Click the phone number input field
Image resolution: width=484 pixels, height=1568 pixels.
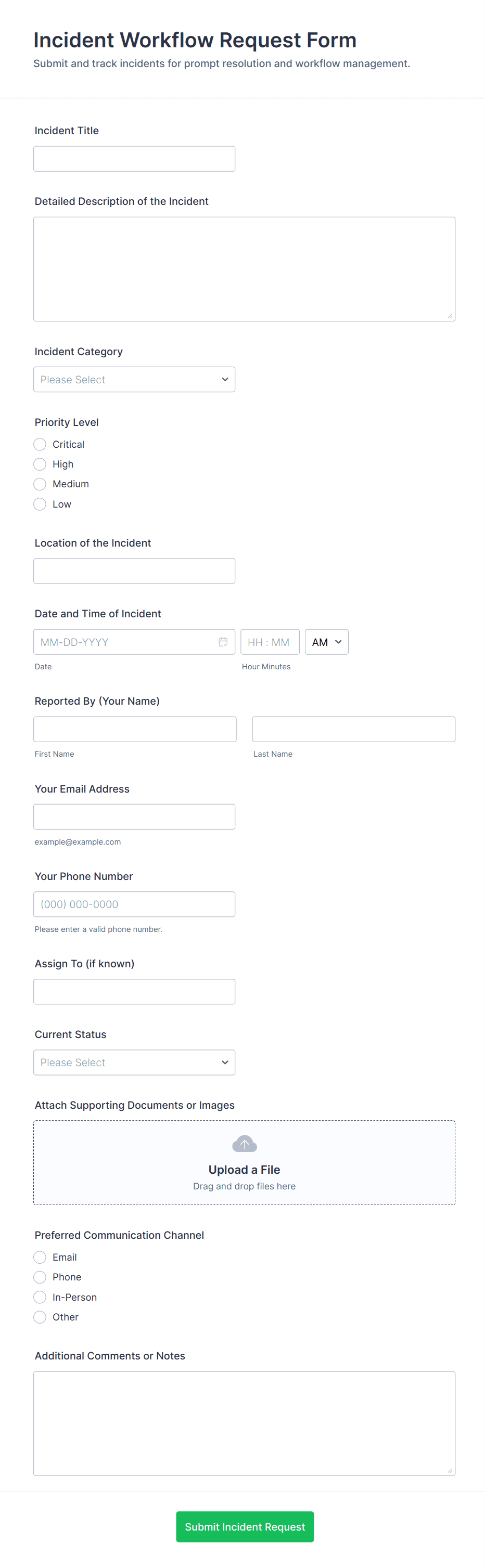point(134,904)
